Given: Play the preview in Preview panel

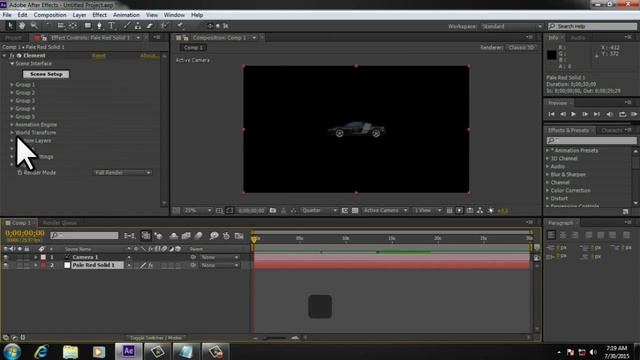Looking at the screenshot, I should coord(573,114).
